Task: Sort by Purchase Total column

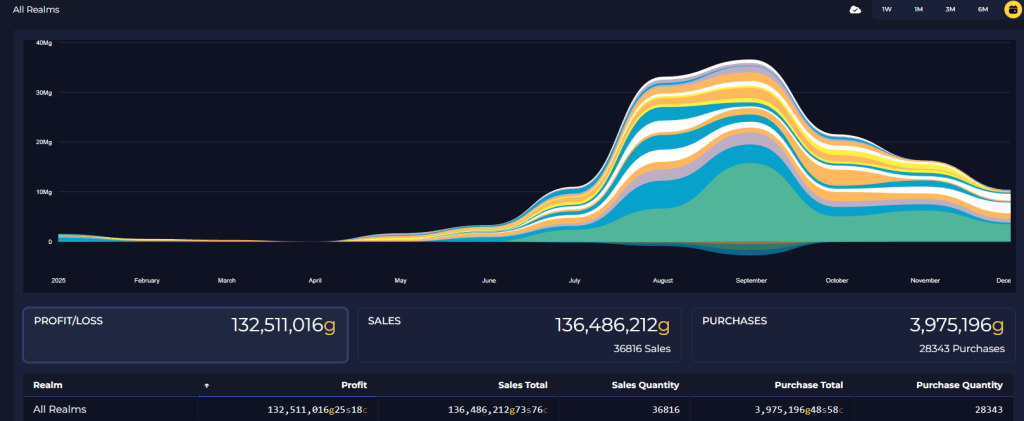Action: pyautogui.click(x=808, y=385)
